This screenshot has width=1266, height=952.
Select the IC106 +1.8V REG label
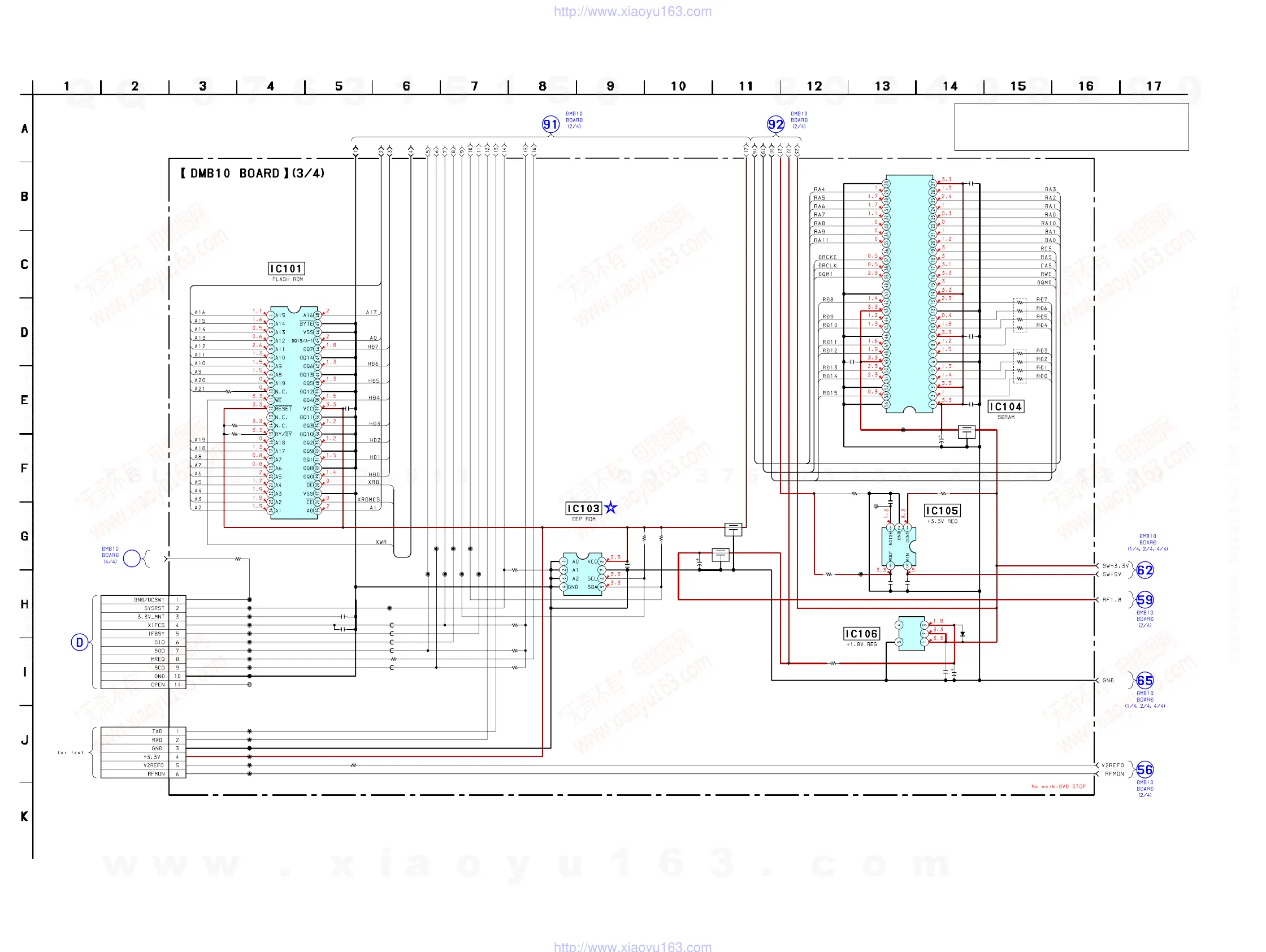[861, 634]
